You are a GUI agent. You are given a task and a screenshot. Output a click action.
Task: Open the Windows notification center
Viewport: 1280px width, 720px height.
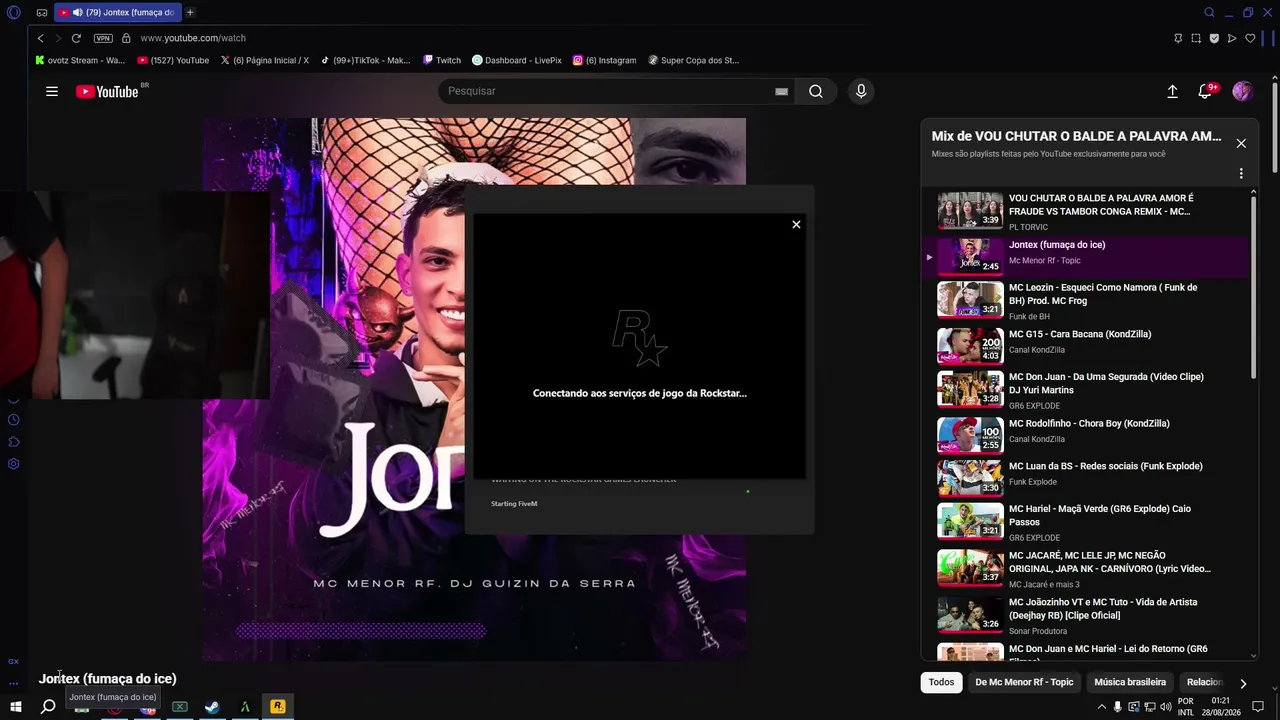(x=1258, y=707)
